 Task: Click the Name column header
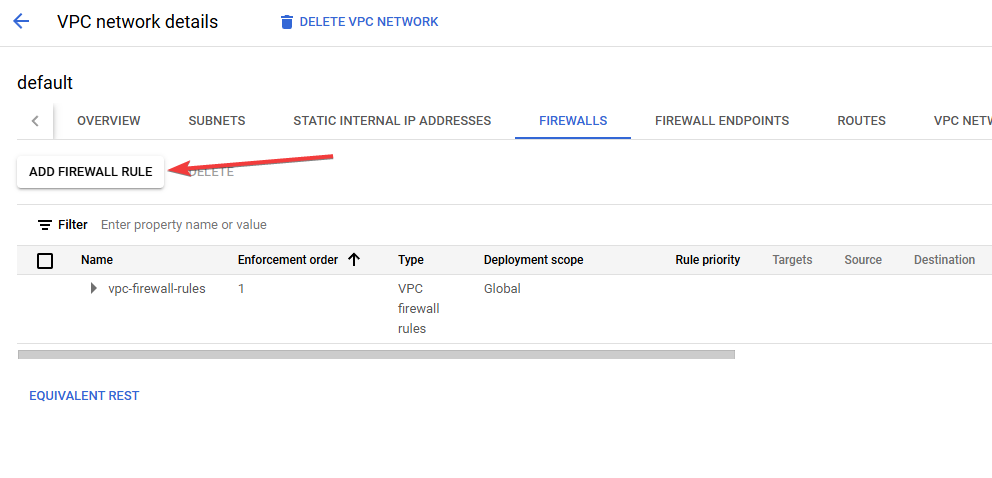pos(97,260)
